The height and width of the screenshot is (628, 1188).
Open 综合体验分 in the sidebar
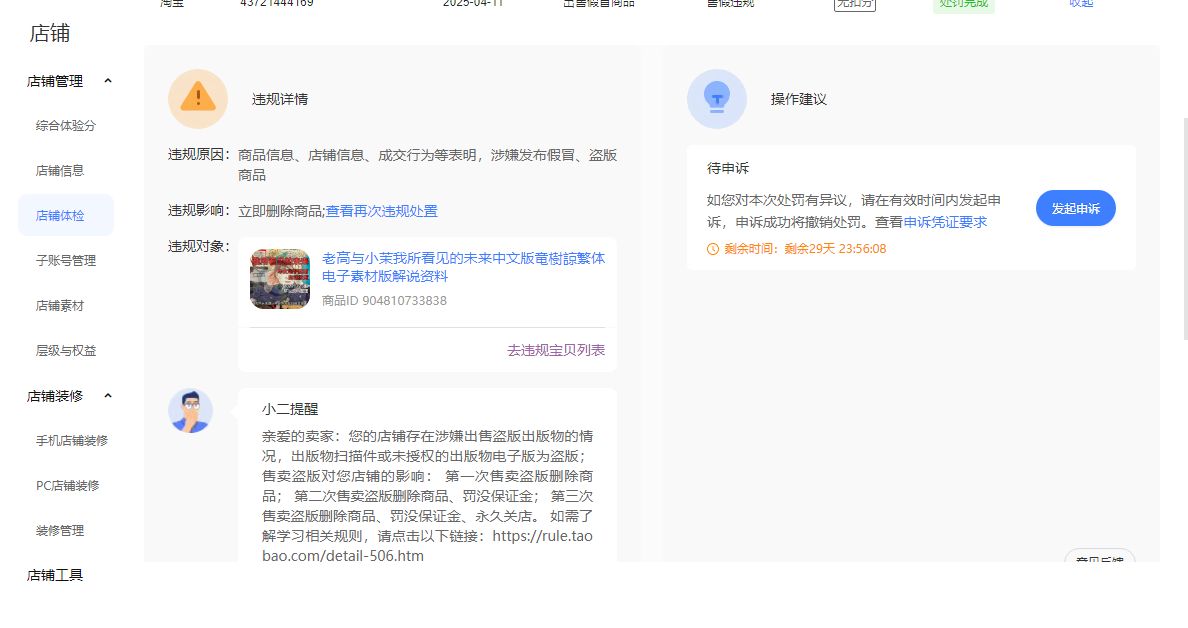coord(66,126)
